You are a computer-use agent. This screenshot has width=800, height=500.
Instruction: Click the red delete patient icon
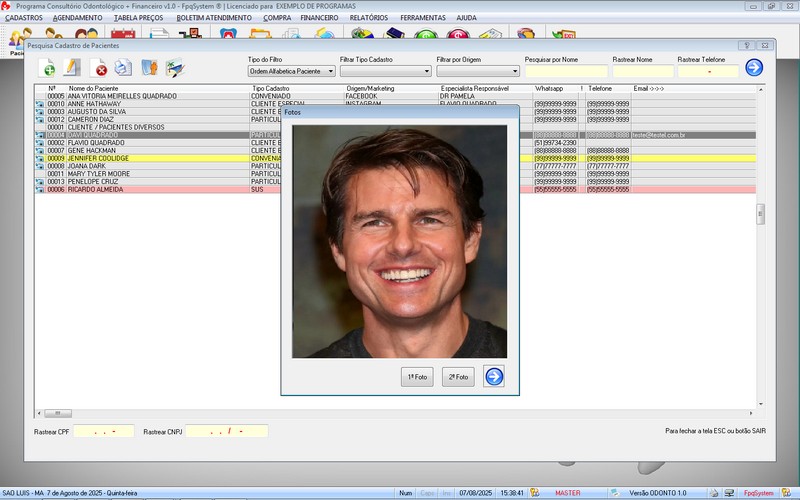pos(100,68)
